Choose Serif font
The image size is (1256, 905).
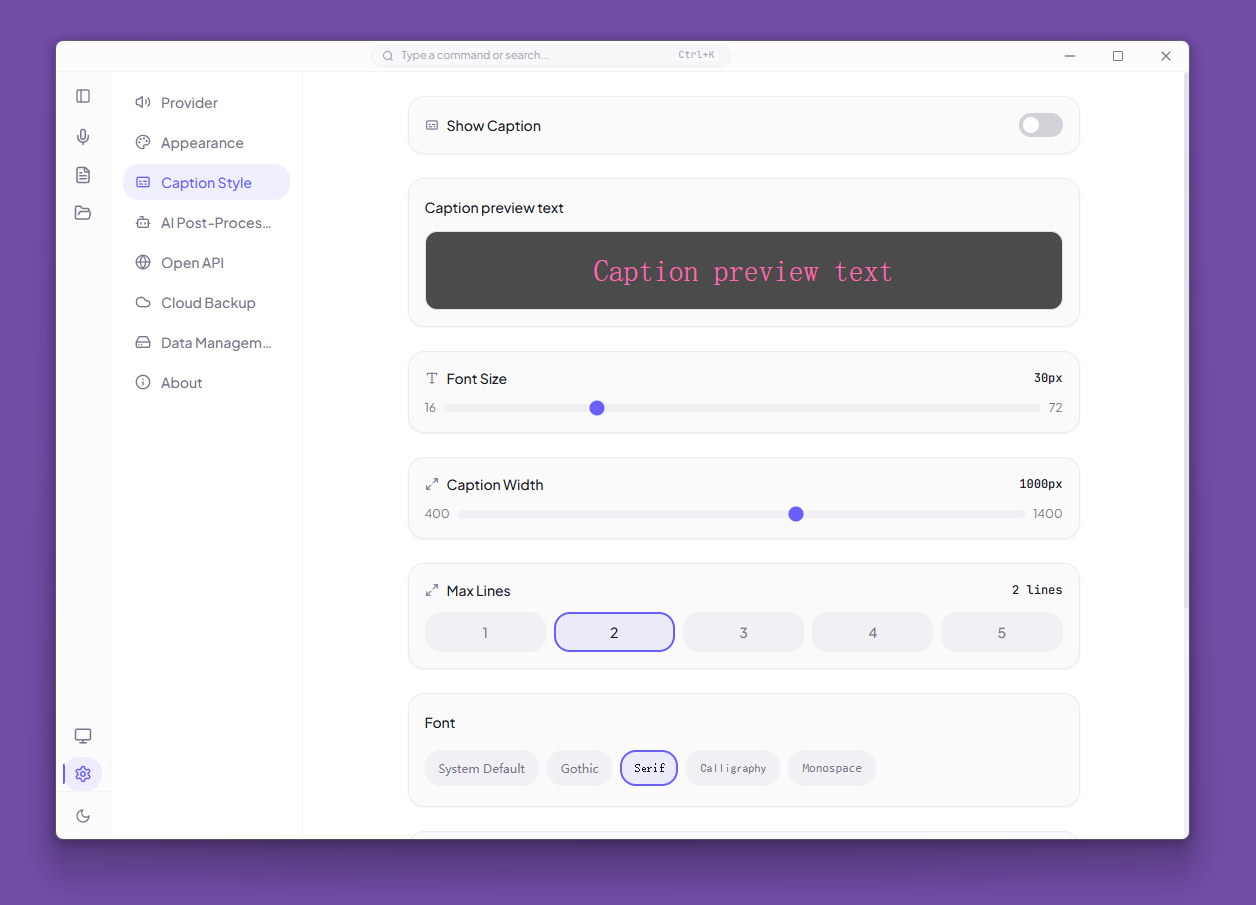coord(649,768)
